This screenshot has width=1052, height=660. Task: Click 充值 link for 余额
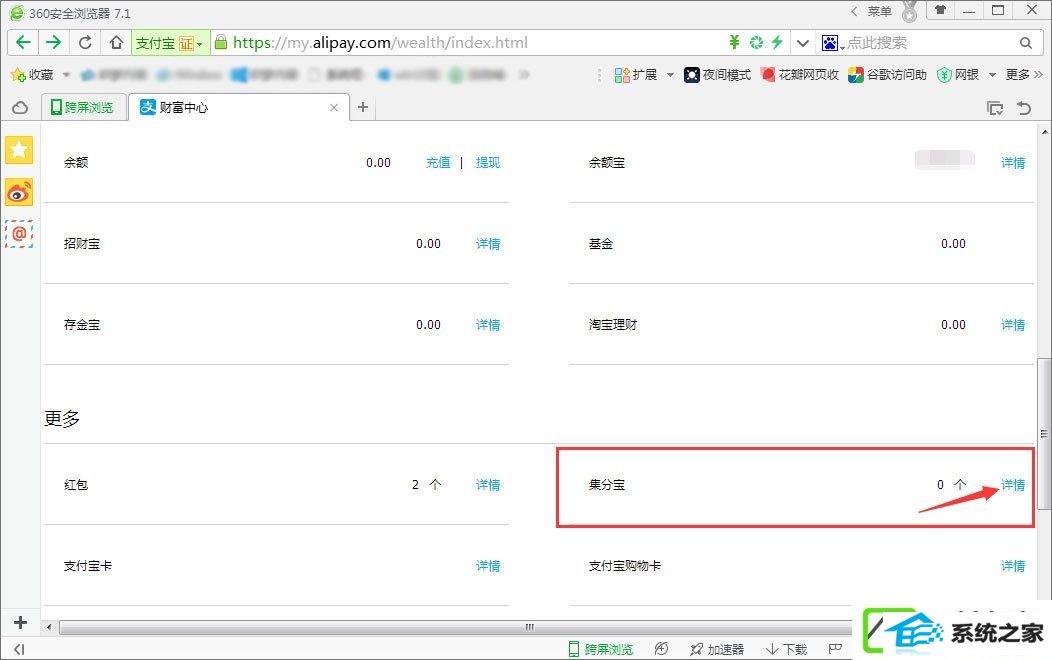(438, 162)
